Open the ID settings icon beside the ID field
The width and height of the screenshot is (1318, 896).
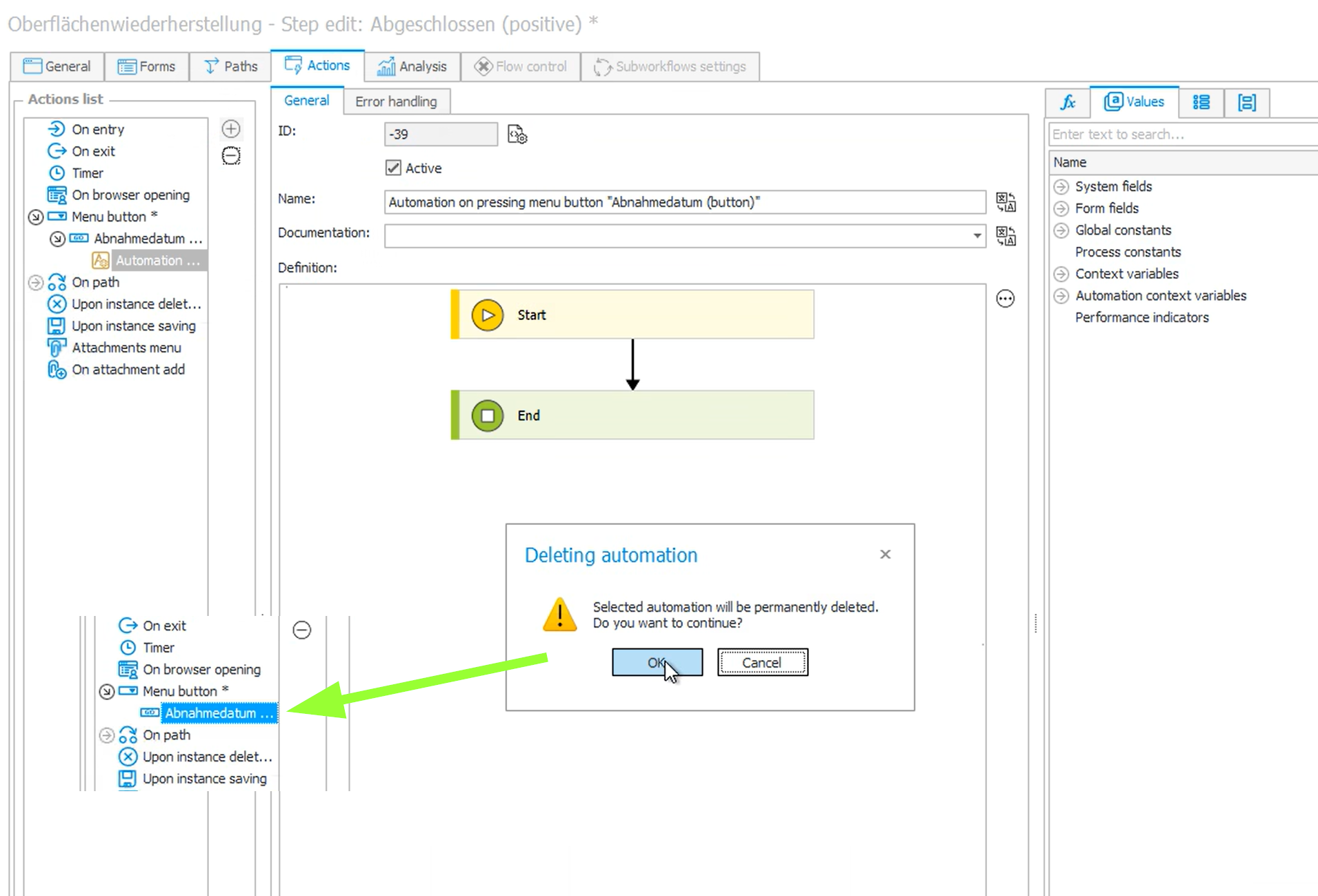pos(517,135)
